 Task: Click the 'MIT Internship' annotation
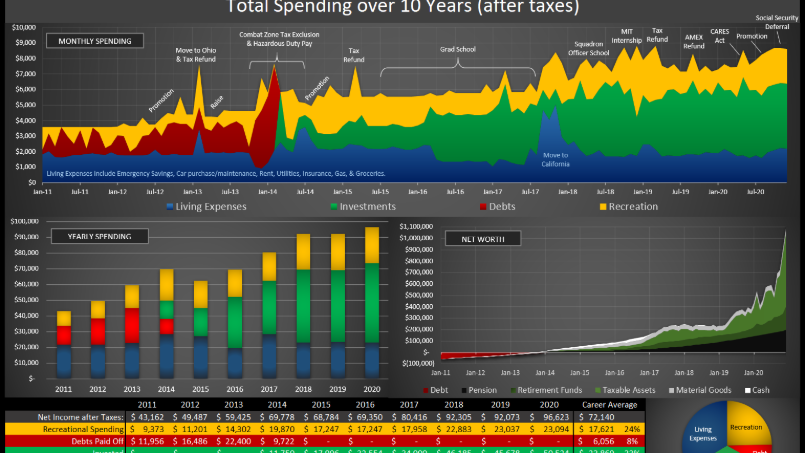point(626,36)
